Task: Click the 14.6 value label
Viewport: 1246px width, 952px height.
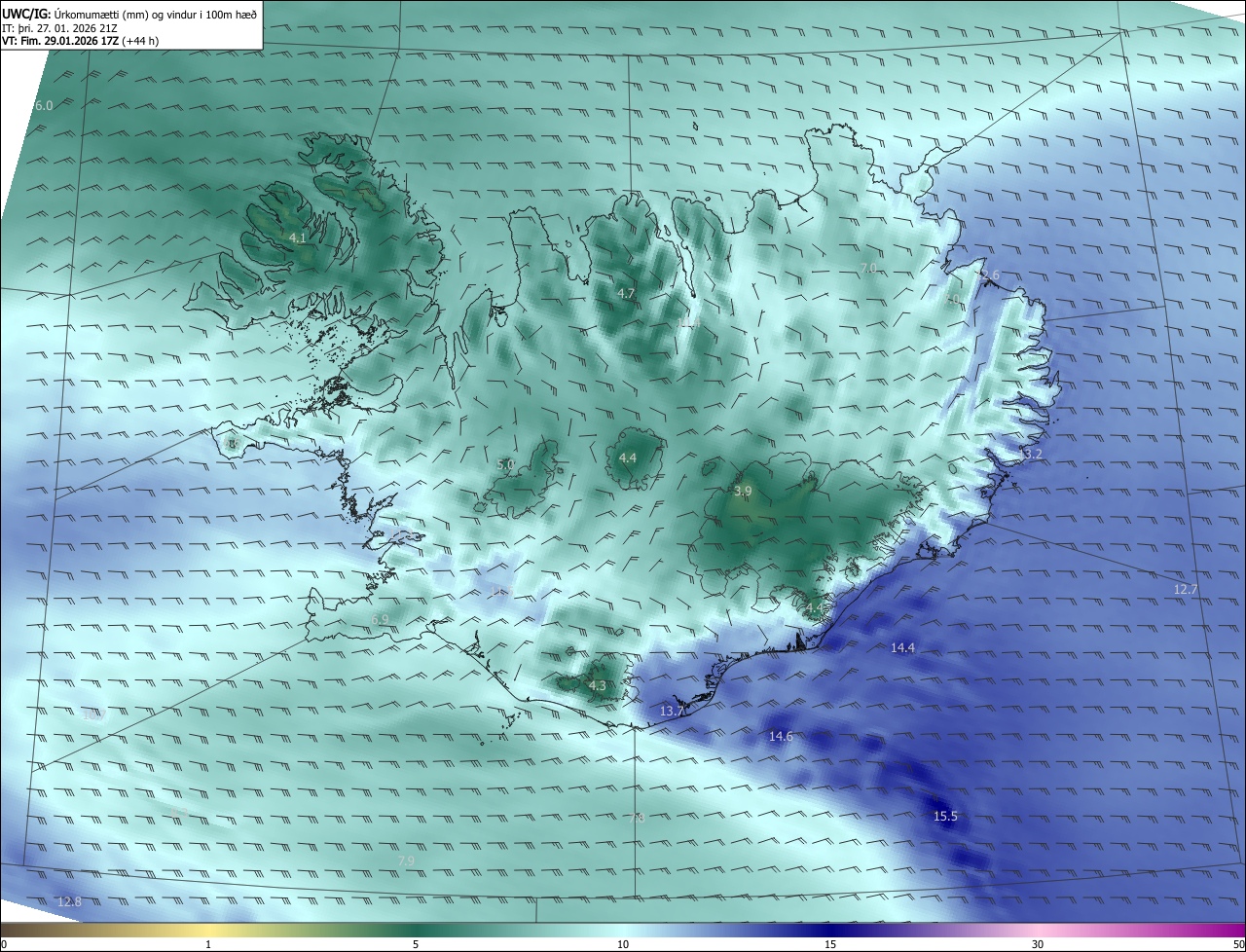Action: (x=781, y=737)
